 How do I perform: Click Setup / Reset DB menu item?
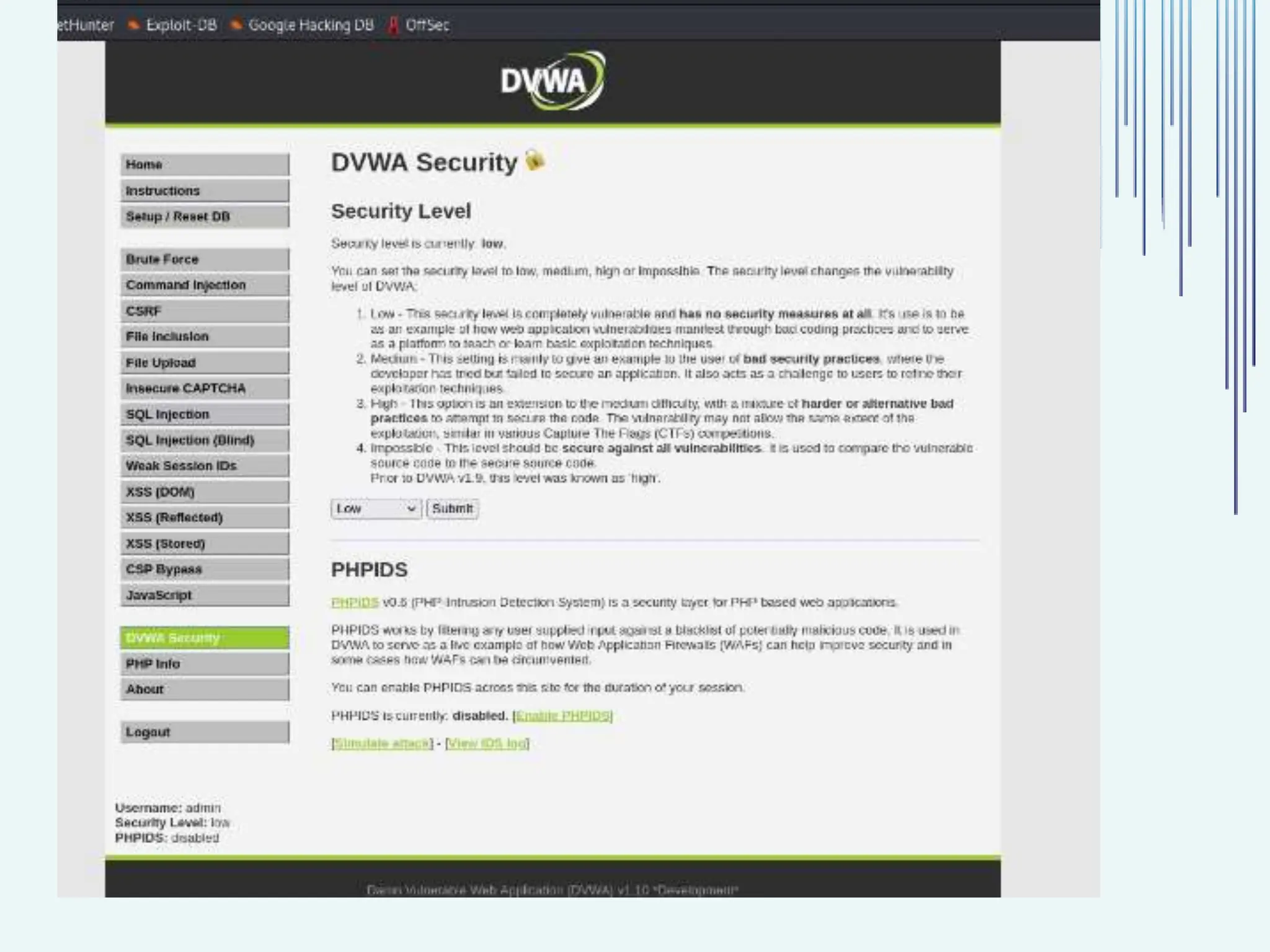(205, 217)
